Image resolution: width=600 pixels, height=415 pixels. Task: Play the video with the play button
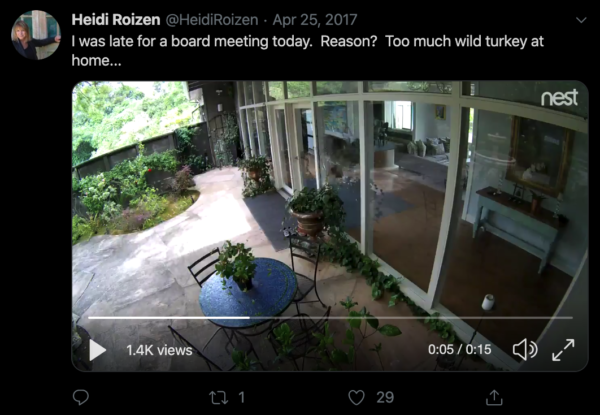[97, 350]
